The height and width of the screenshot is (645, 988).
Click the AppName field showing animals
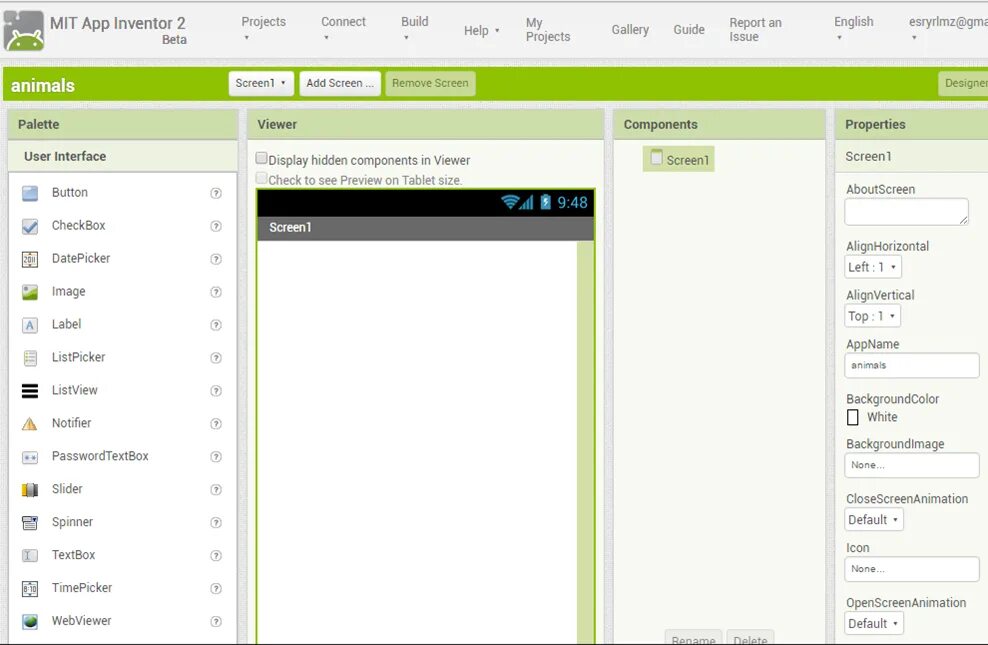[911, 365]
